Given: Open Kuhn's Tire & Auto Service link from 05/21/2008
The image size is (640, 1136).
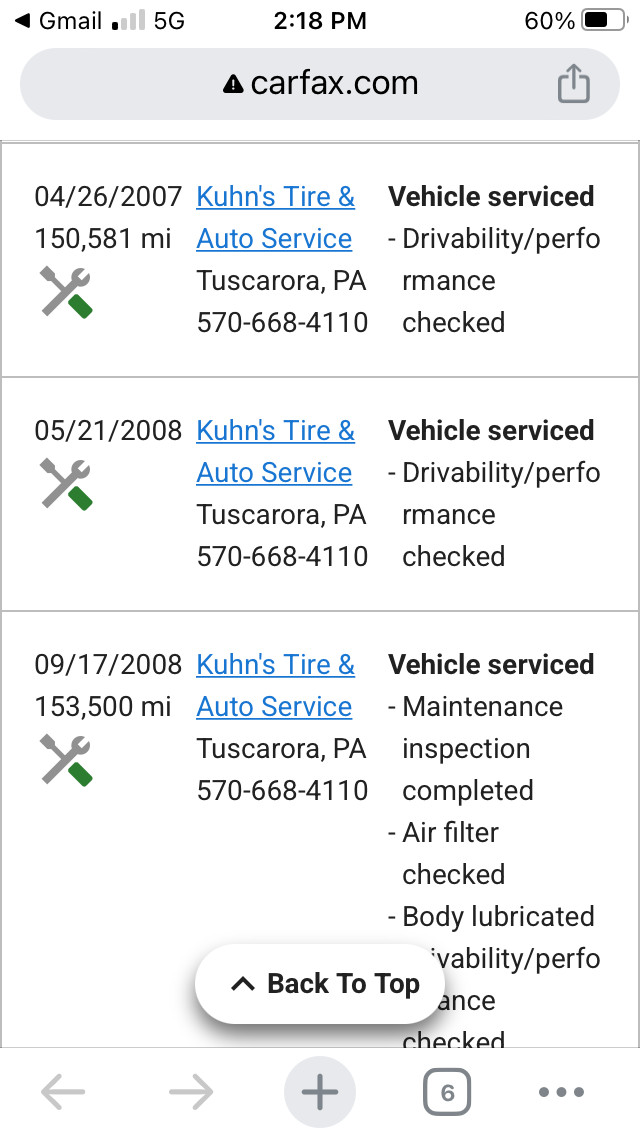Looking at the screenshot, I should pyautogui.click(x=275, y=451).
